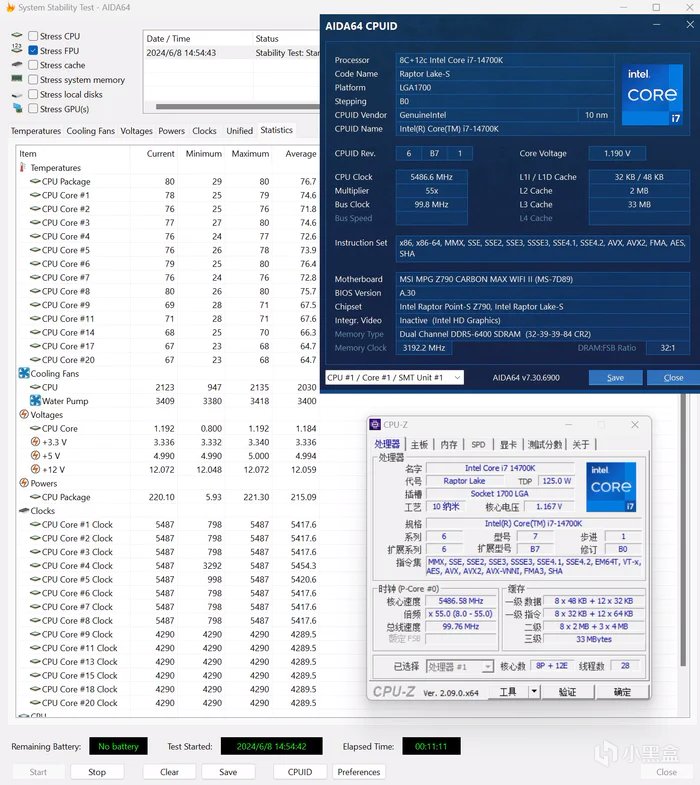Screen dimensions: 700x785
Task: Click the 验证 button in CPU-Z
Action: pyautogui.click(x=567, y=691)
